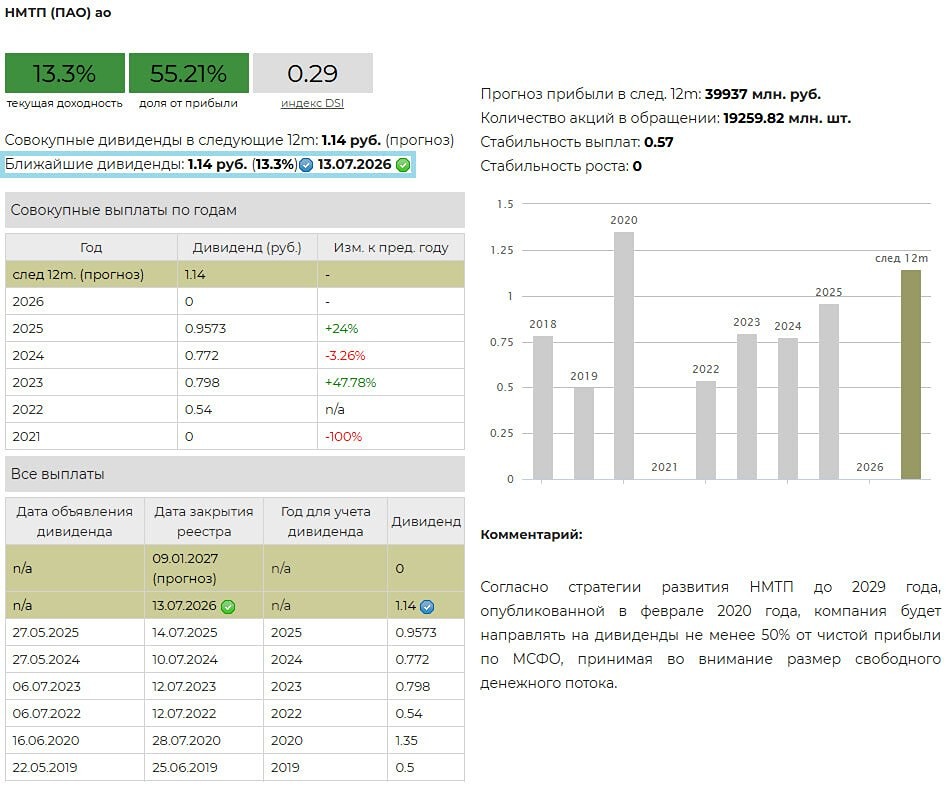The height and width of the screenshot is (791, 951).
Task: Click the 2022 chart bar
Action: click(706, 430)
